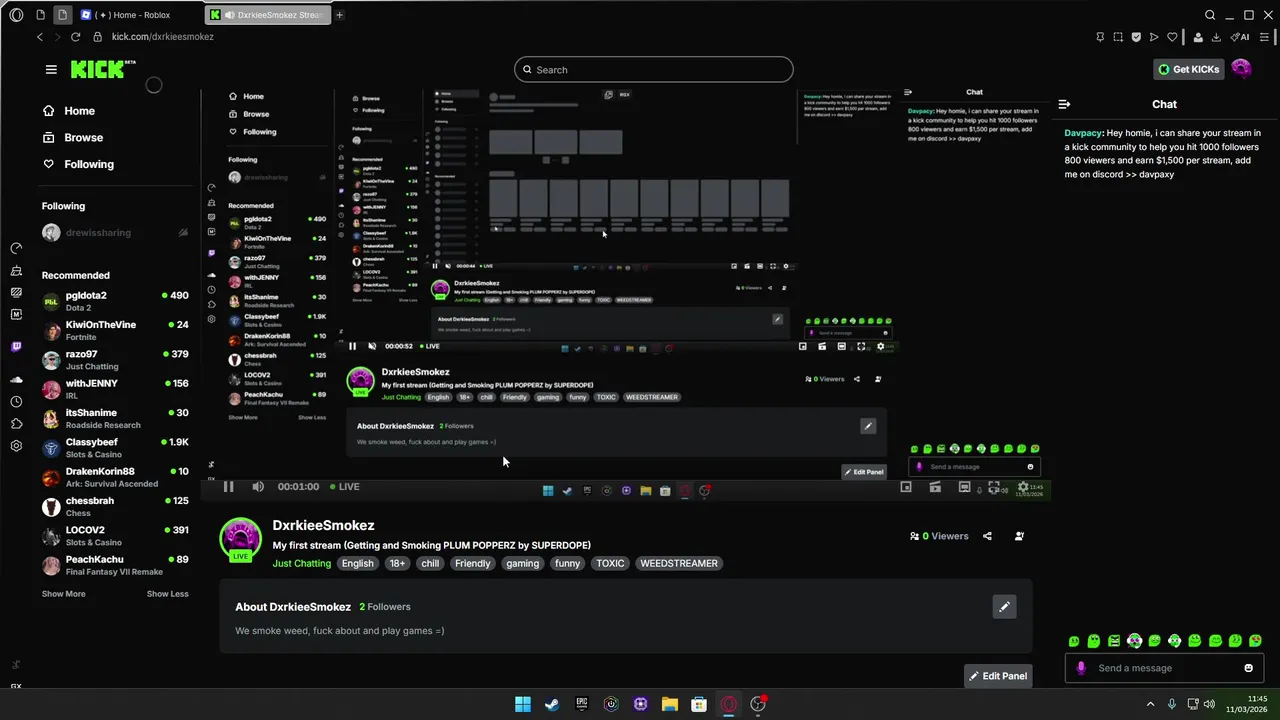Go back in browser
Viewport: 1280px width, 720px height.
coord(40,37)
